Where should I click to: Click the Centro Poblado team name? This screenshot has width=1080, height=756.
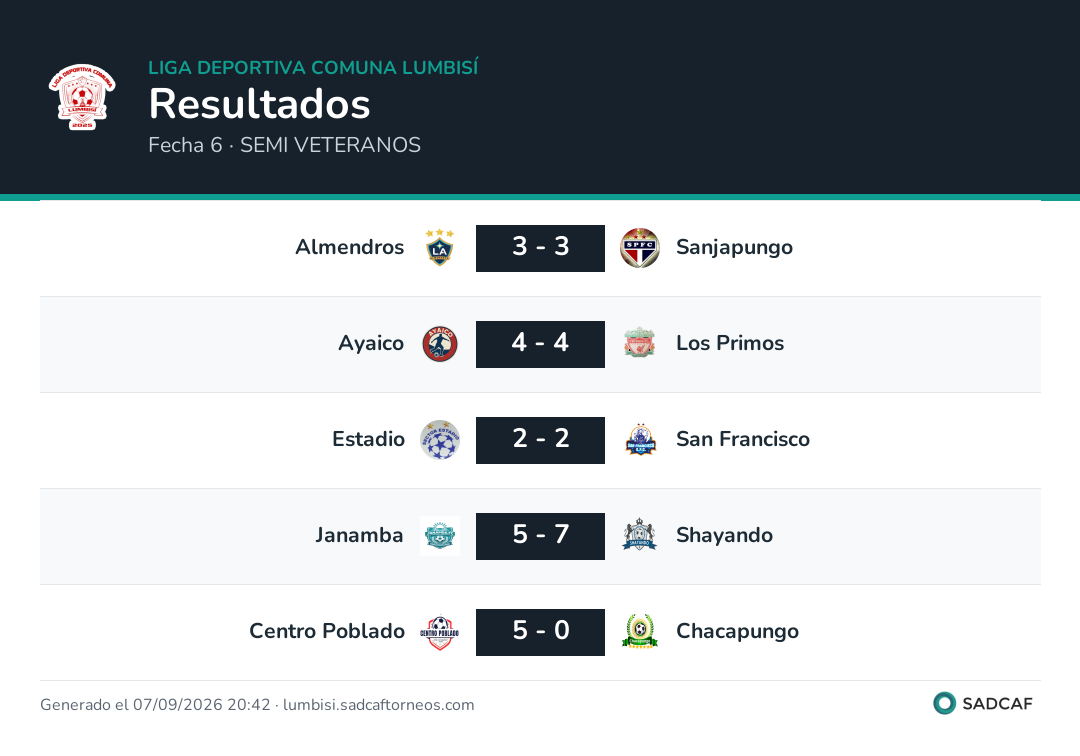click(x=326, y=631)
